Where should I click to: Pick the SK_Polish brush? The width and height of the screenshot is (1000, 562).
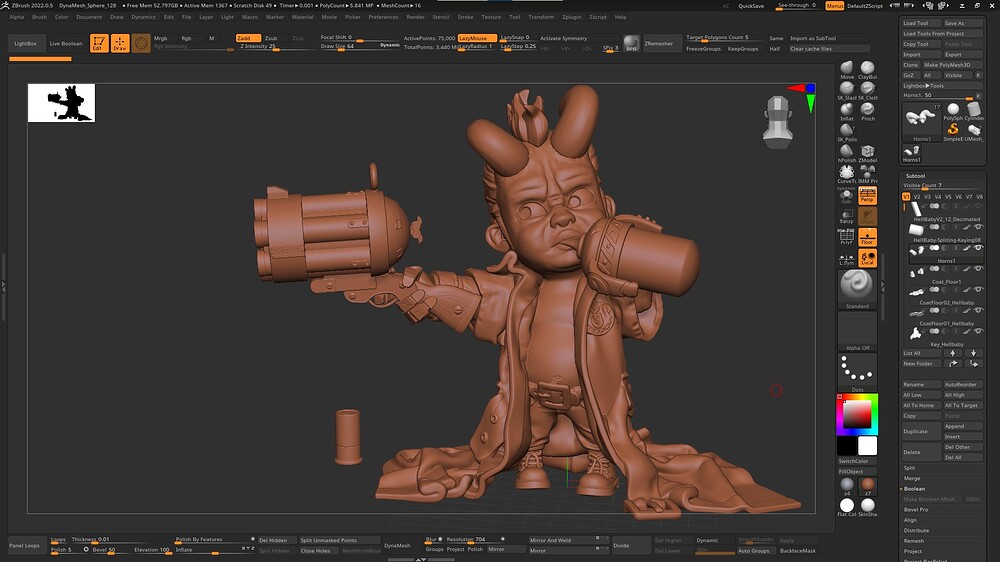pyautogui.click(x=847, y=132)
